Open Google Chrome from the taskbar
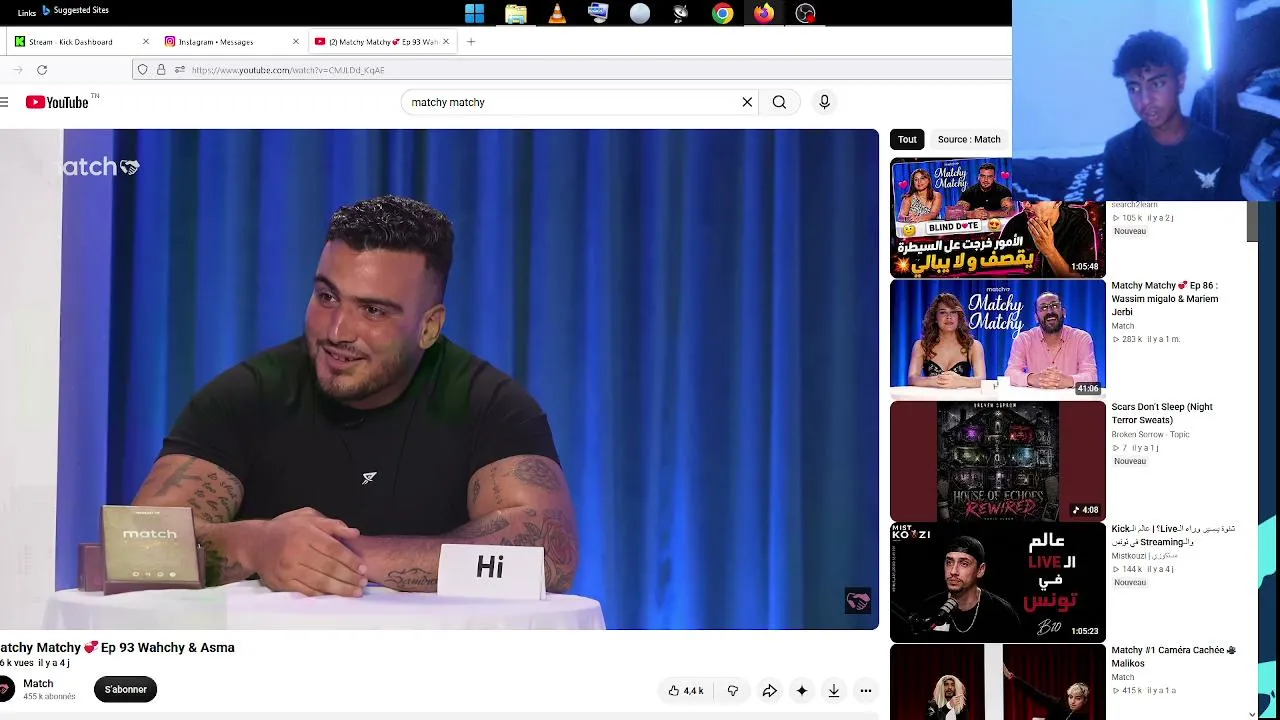Image resolution: width=1280 pixels, height=720 pixels. [722, 13]
